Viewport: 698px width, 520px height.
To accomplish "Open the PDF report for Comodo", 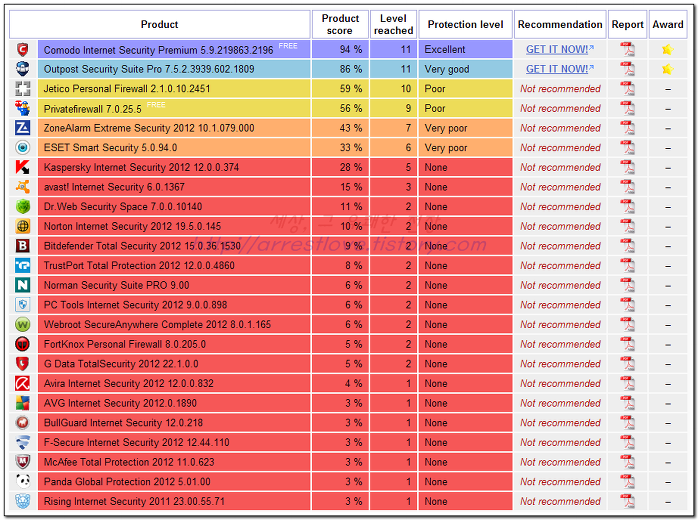I will pos(628,49).
